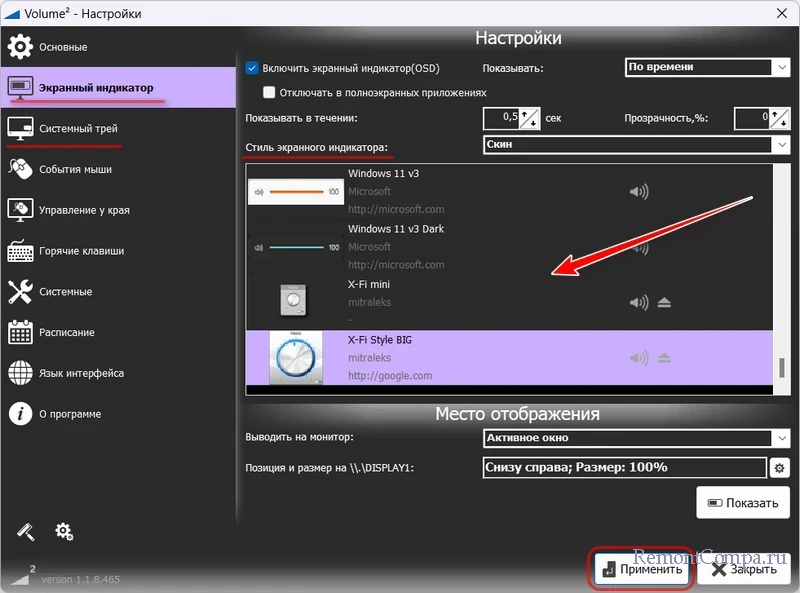The height and width of the screenshot is (593, 800).
Task: Increase display duration with the up arrow
Action: pyautogui.click(x=525, y=114)
